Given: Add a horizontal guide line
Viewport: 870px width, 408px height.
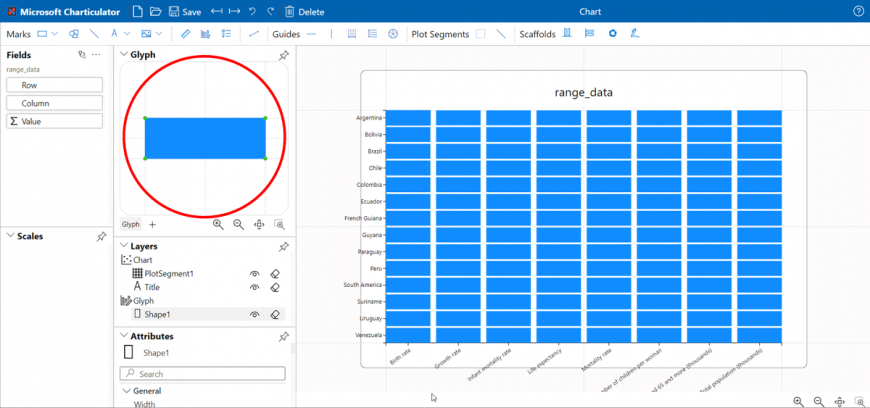Looking at the screenshot, I should tap(311, 34).
